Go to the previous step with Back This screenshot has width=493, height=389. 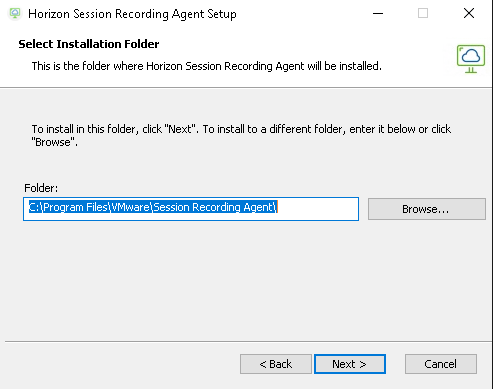(x=276, y=364)
